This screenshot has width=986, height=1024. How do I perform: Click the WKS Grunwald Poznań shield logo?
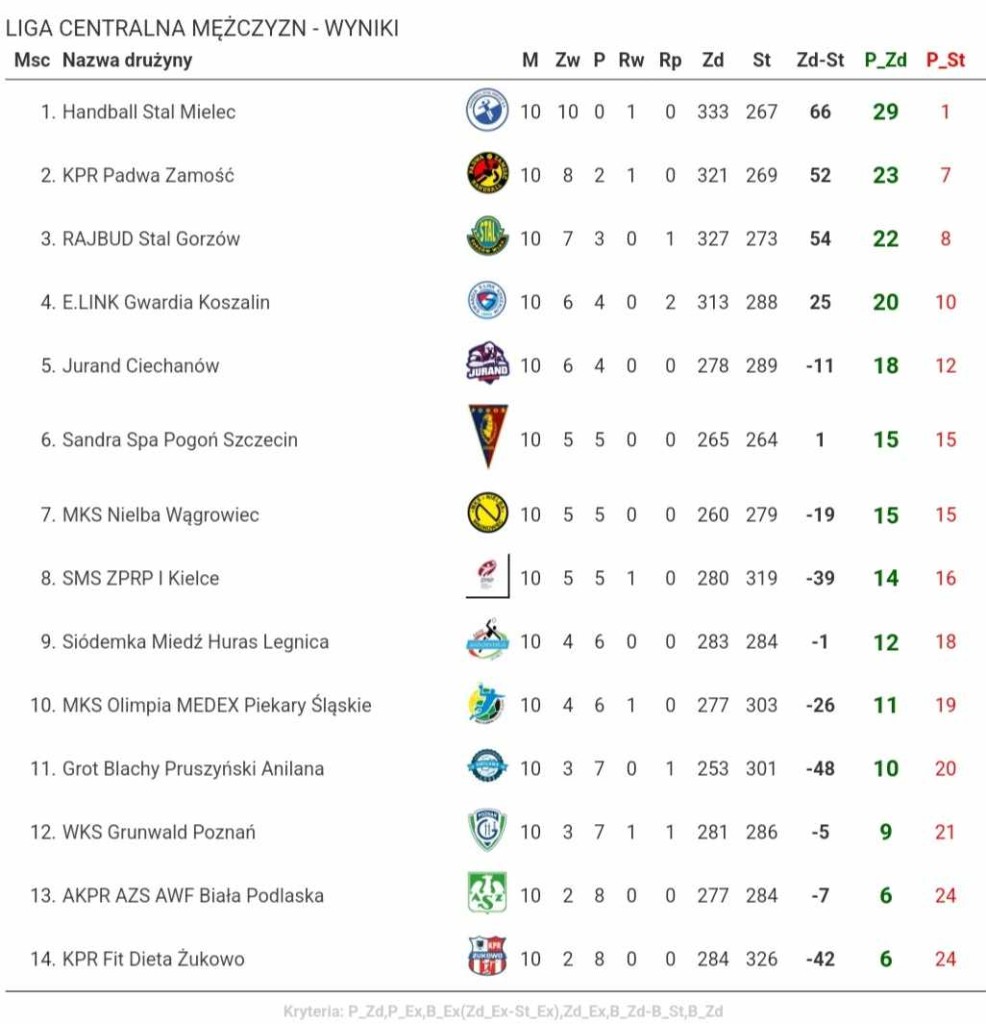[487, 829]
